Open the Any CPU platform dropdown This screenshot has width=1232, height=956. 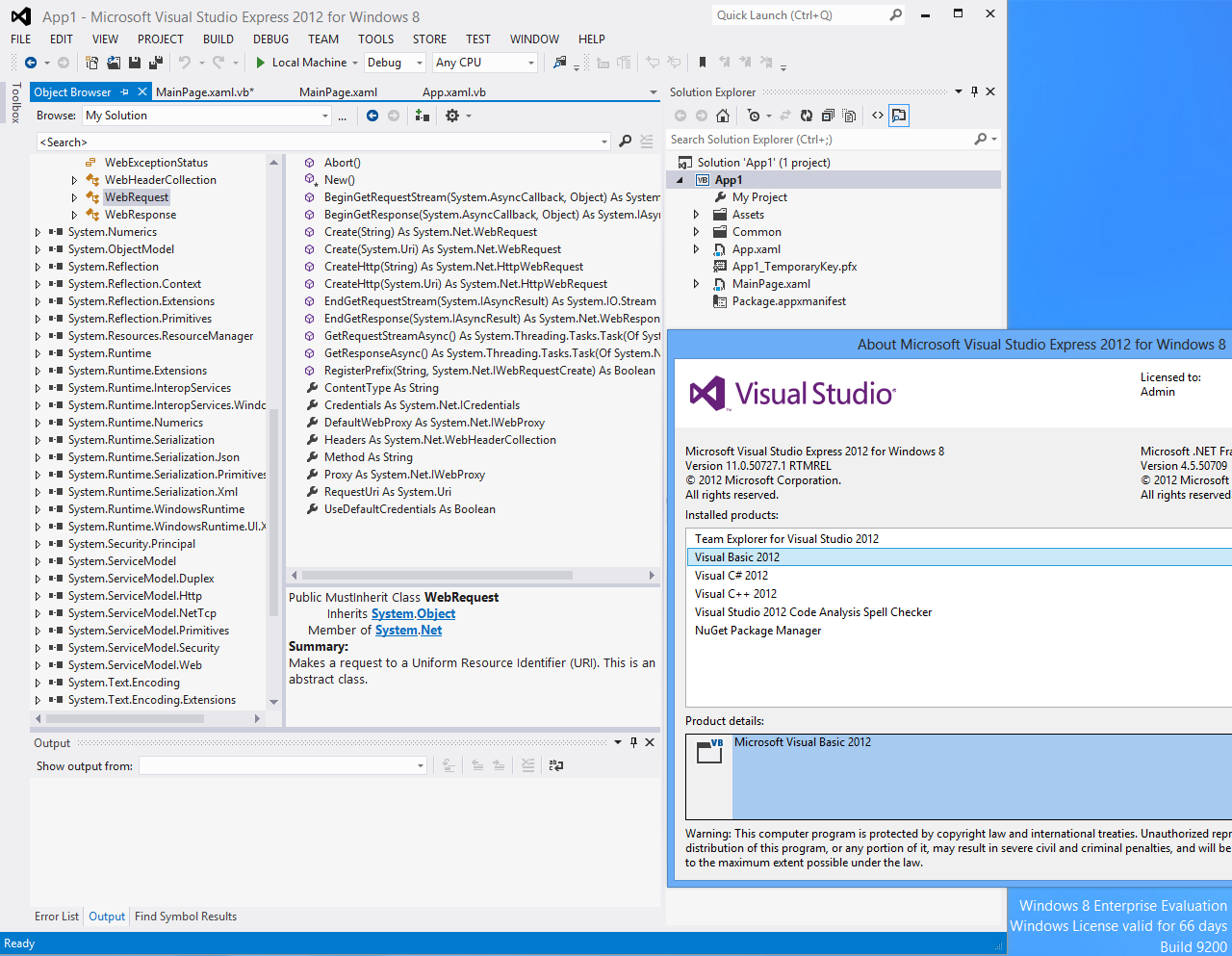pos(484,63)
